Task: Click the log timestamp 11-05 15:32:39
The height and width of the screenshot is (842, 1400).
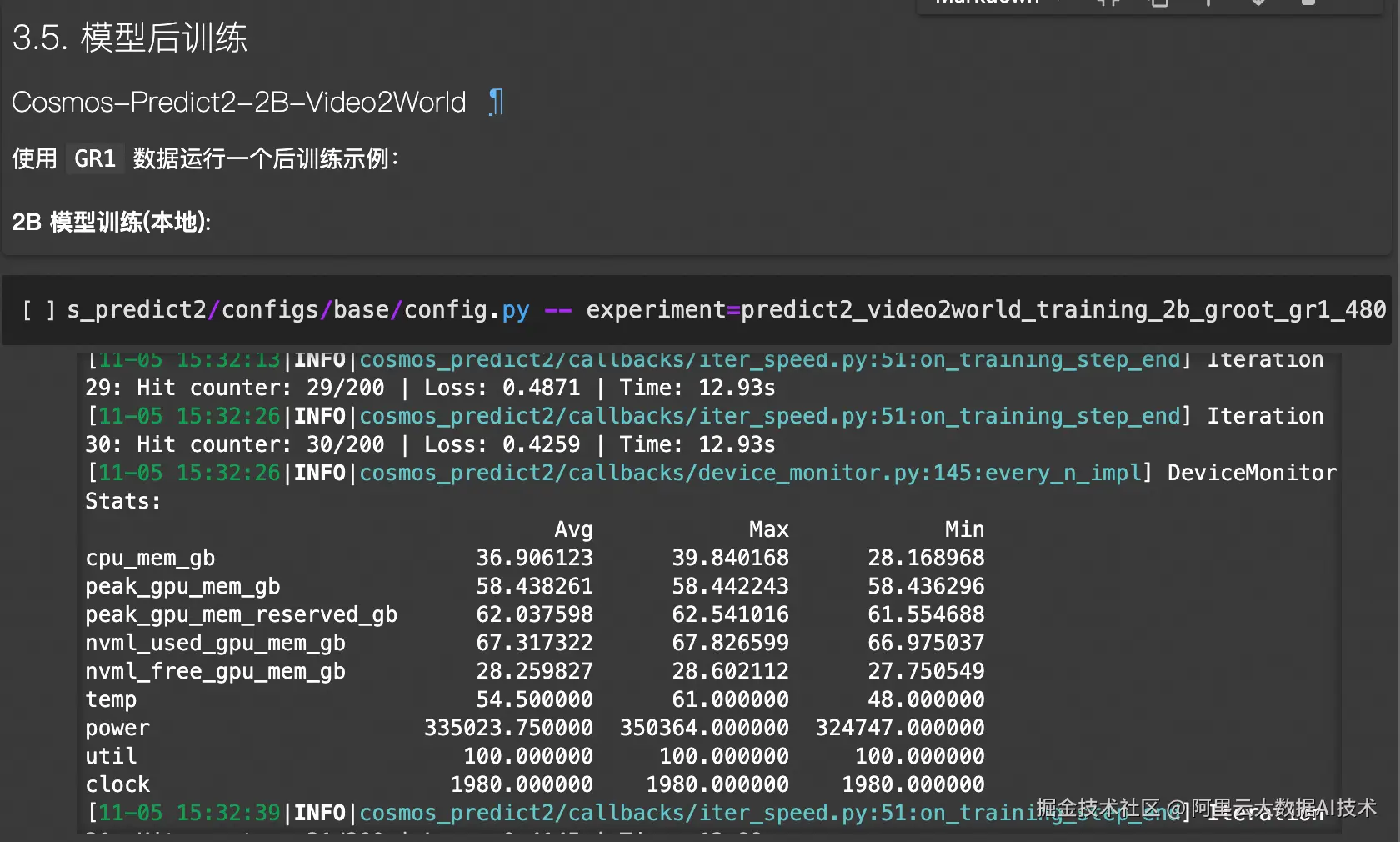Action: click(189, 814)
